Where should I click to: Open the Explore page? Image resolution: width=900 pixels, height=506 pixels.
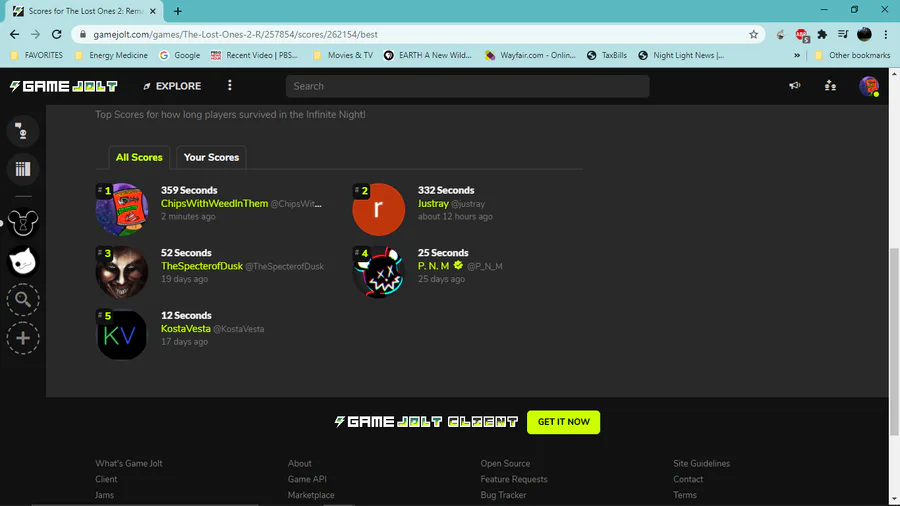click(172, 86)
